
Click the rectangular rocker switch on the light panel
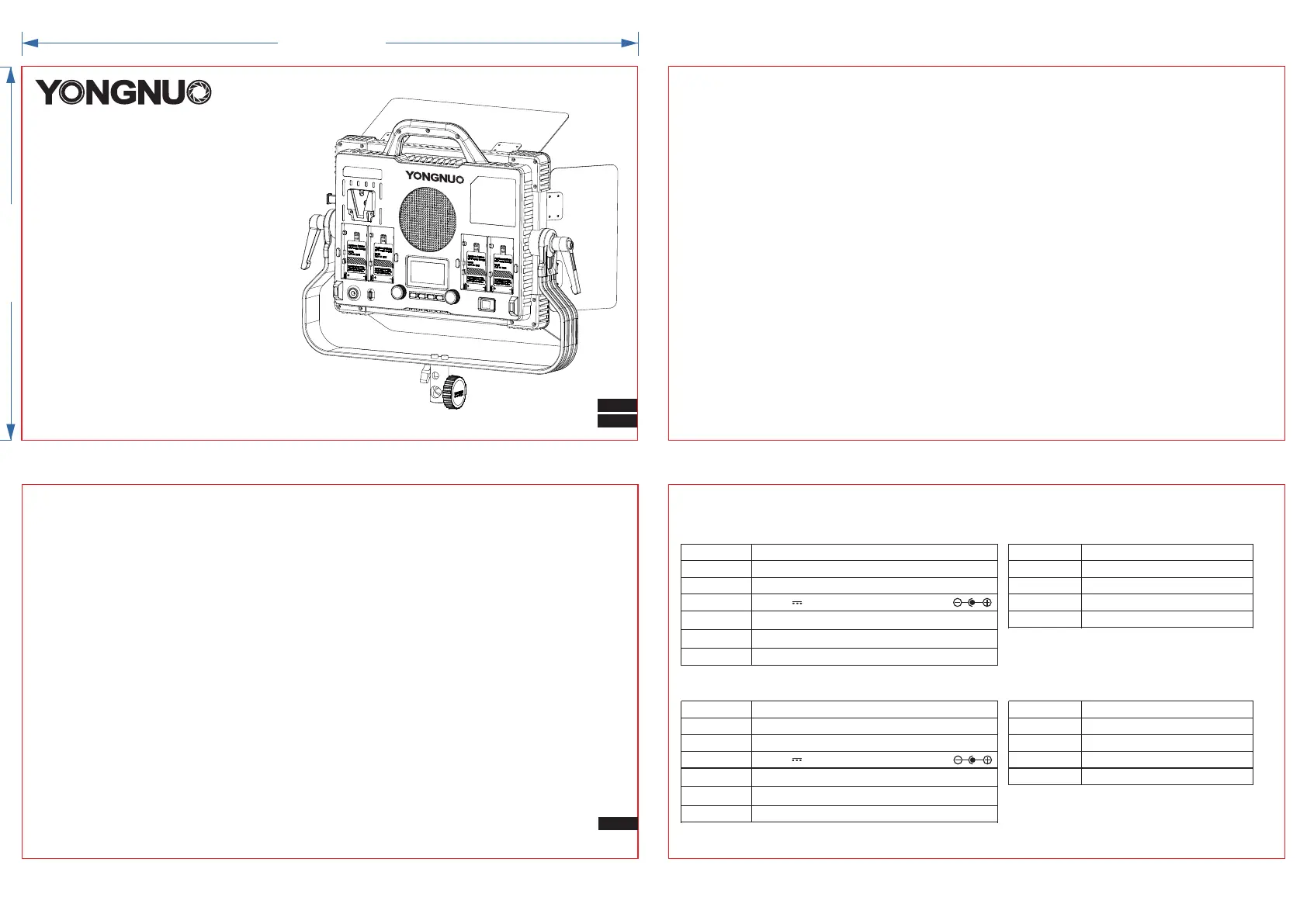coord(487,303)
